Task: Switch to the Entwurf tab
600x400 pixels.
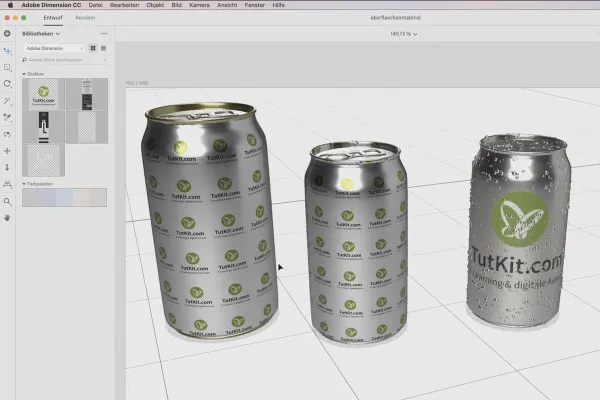Action: (x=53, y=18)
